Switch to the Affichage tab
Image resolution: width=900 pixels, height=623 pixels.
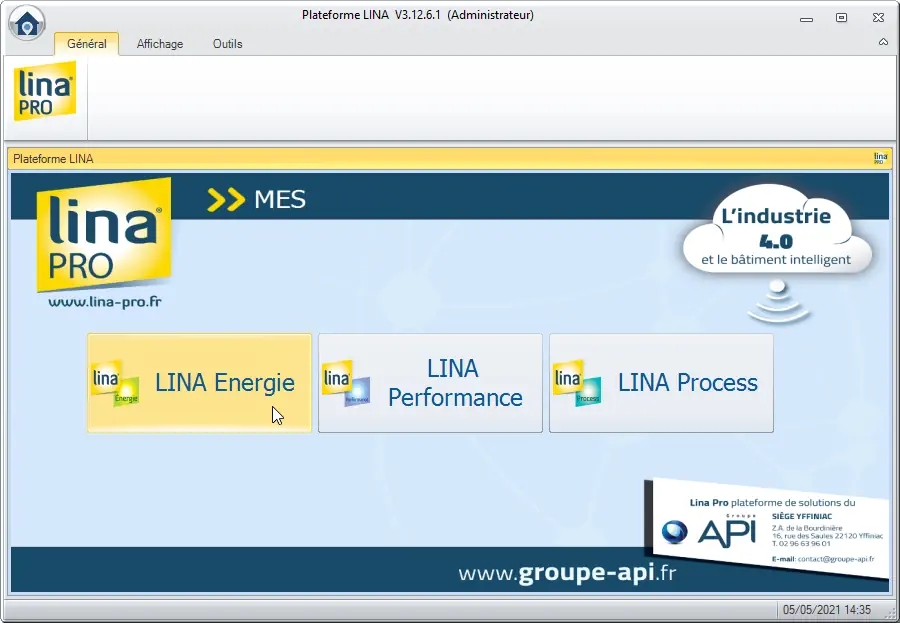tap(160, 44)
